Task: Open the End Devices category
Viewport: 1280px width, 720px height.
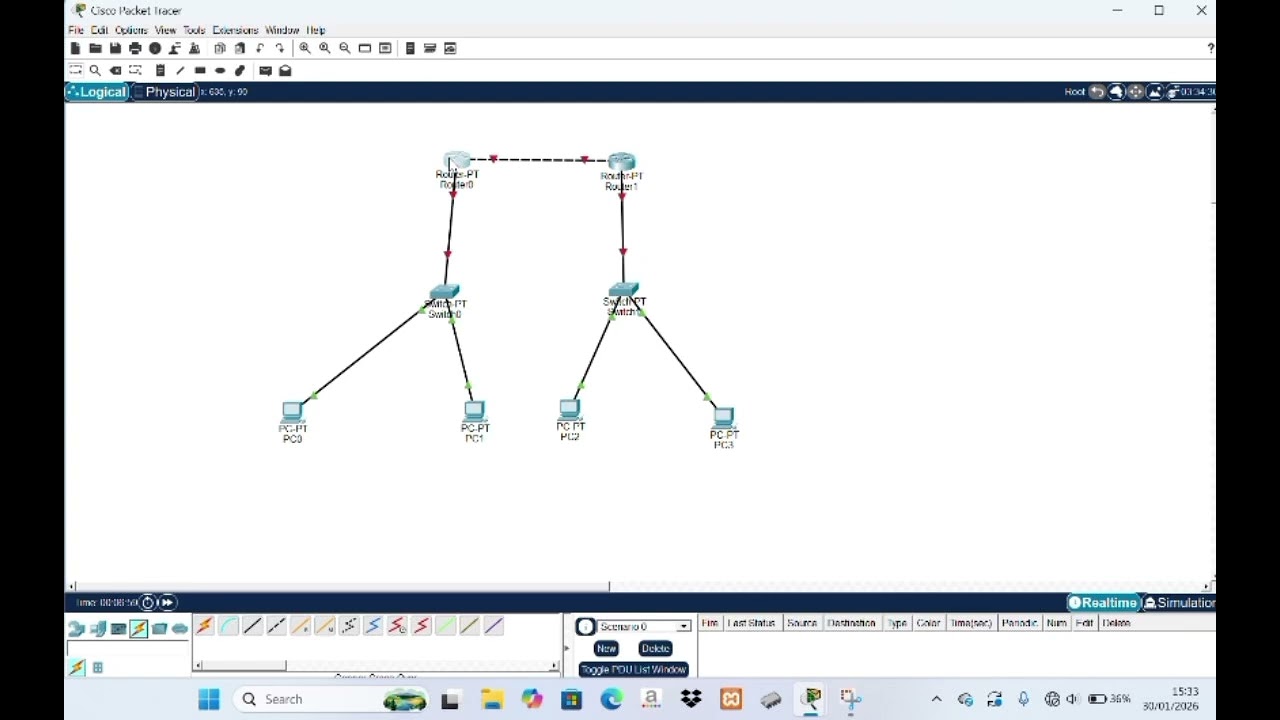Action: [x=97, y=629]
